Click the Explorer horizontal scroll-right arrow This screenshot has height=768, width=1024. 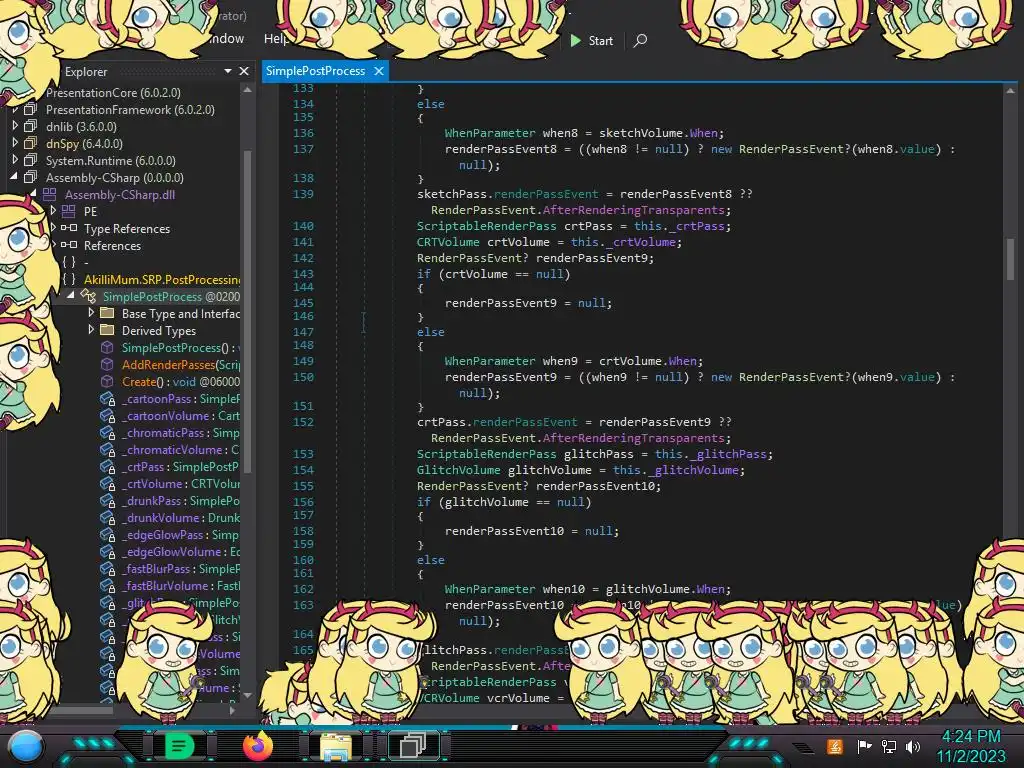[x=232, y=710]
